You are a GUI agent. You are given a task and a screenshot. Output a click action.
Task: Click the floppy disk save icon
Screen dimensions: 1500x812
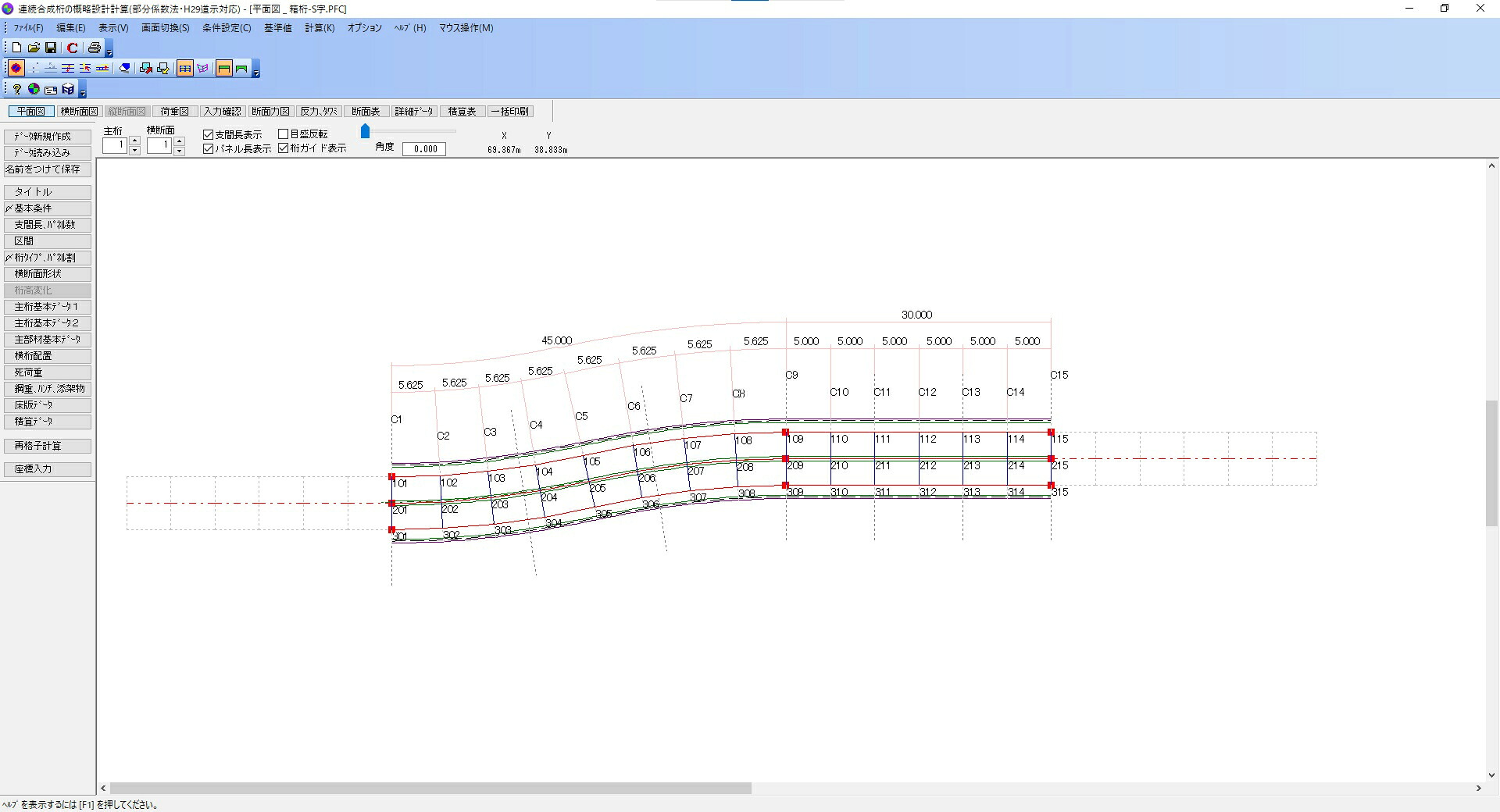51,48
